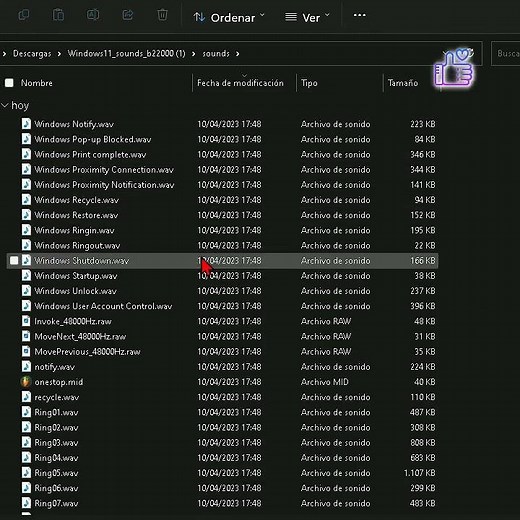Click the Windows Proximity Connection.wav icon
Viewport: 520px width, 520px height.
click(x=26, y=169)
